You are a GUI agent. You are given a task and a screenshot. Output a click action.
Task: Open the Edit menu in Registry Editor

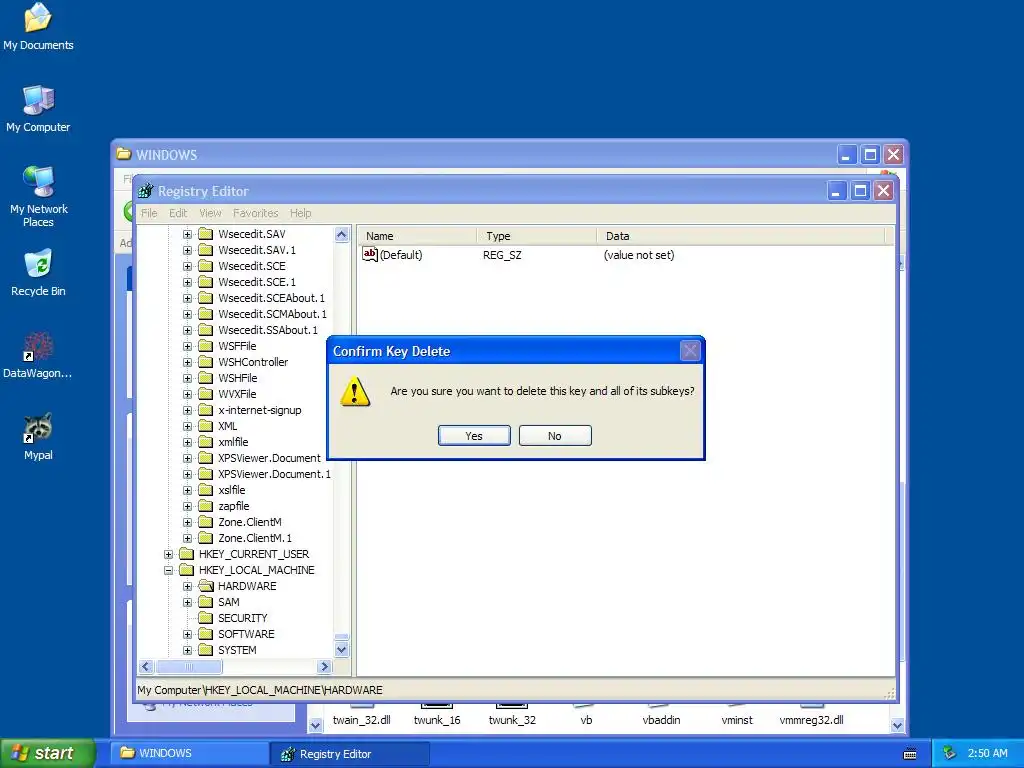pyautogui.click(x=178, y=213)
